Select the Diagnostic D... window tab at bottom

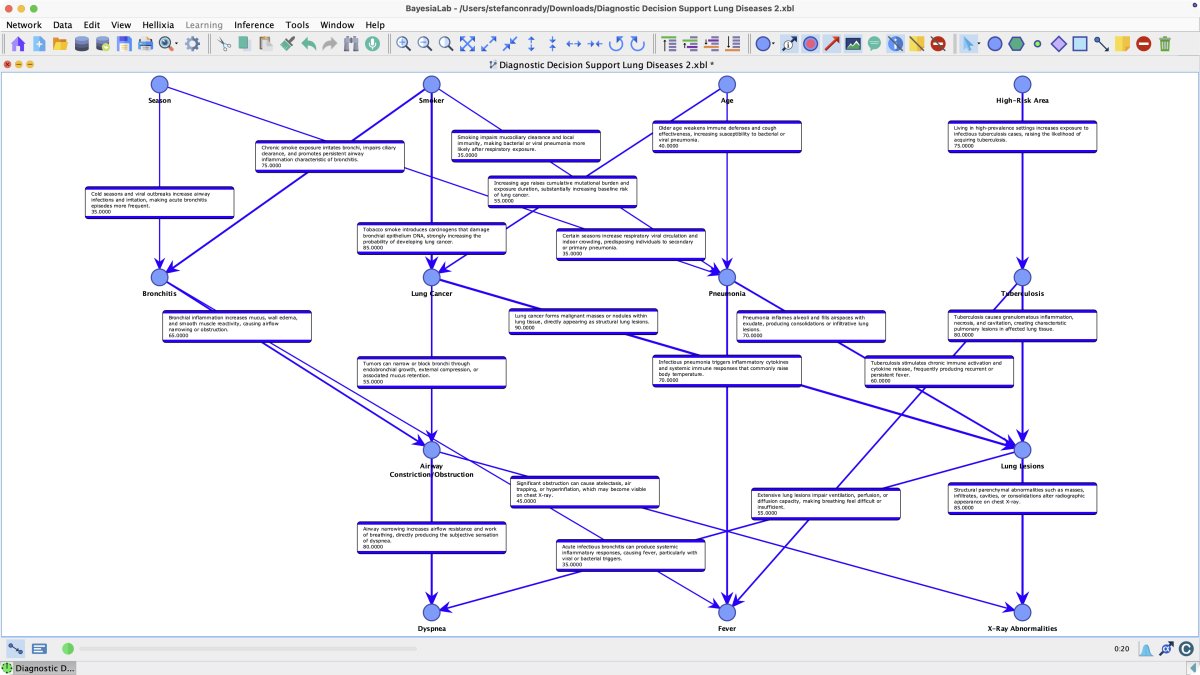click(38, 668)
